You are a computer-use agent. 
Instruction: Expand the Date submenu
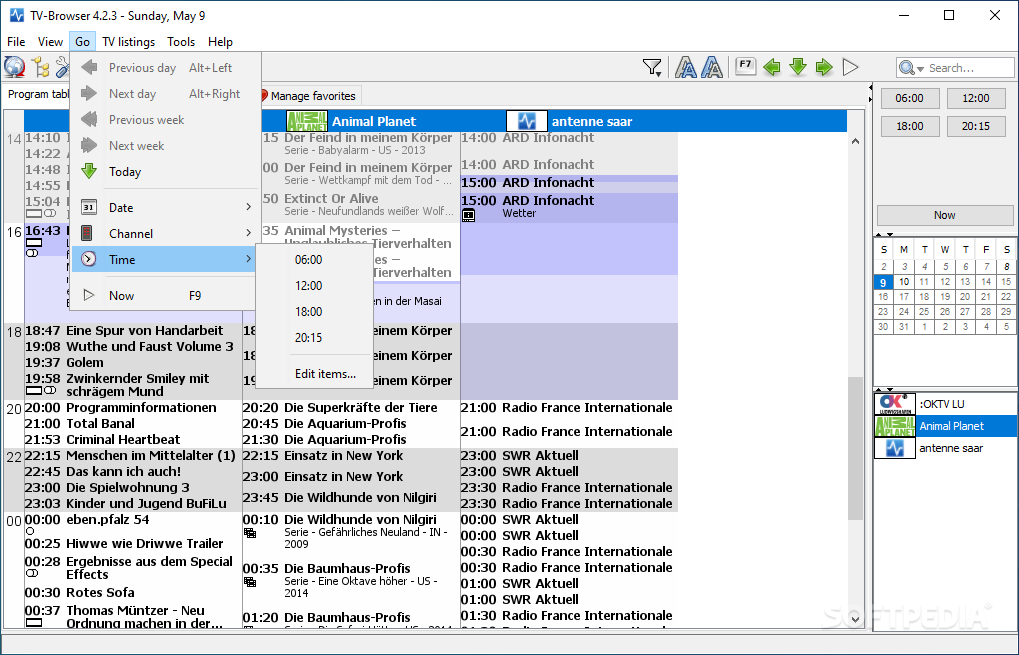pyautogui.click(x=162, y=207)
